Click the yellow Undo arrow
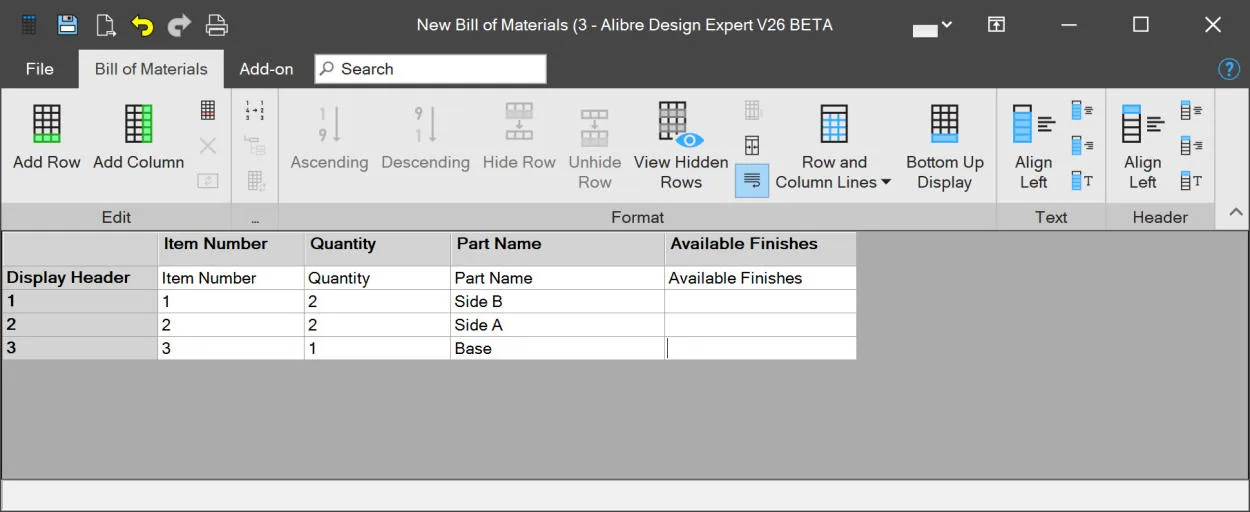This screenshot has height=512, width=1250. coord(142,25)
